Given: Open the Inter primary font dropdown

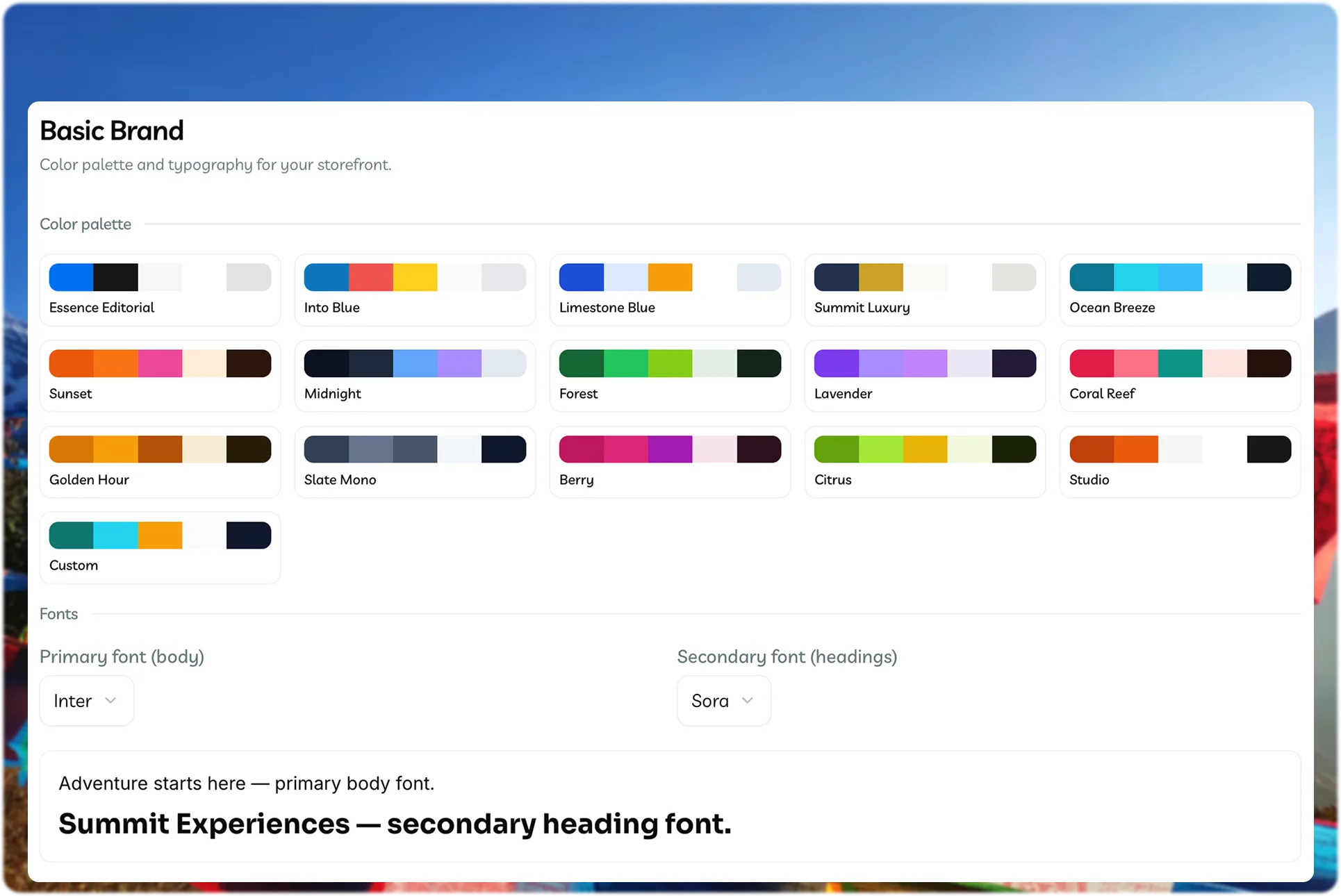Looking at the screenshot, I should (x=86, y=701).
